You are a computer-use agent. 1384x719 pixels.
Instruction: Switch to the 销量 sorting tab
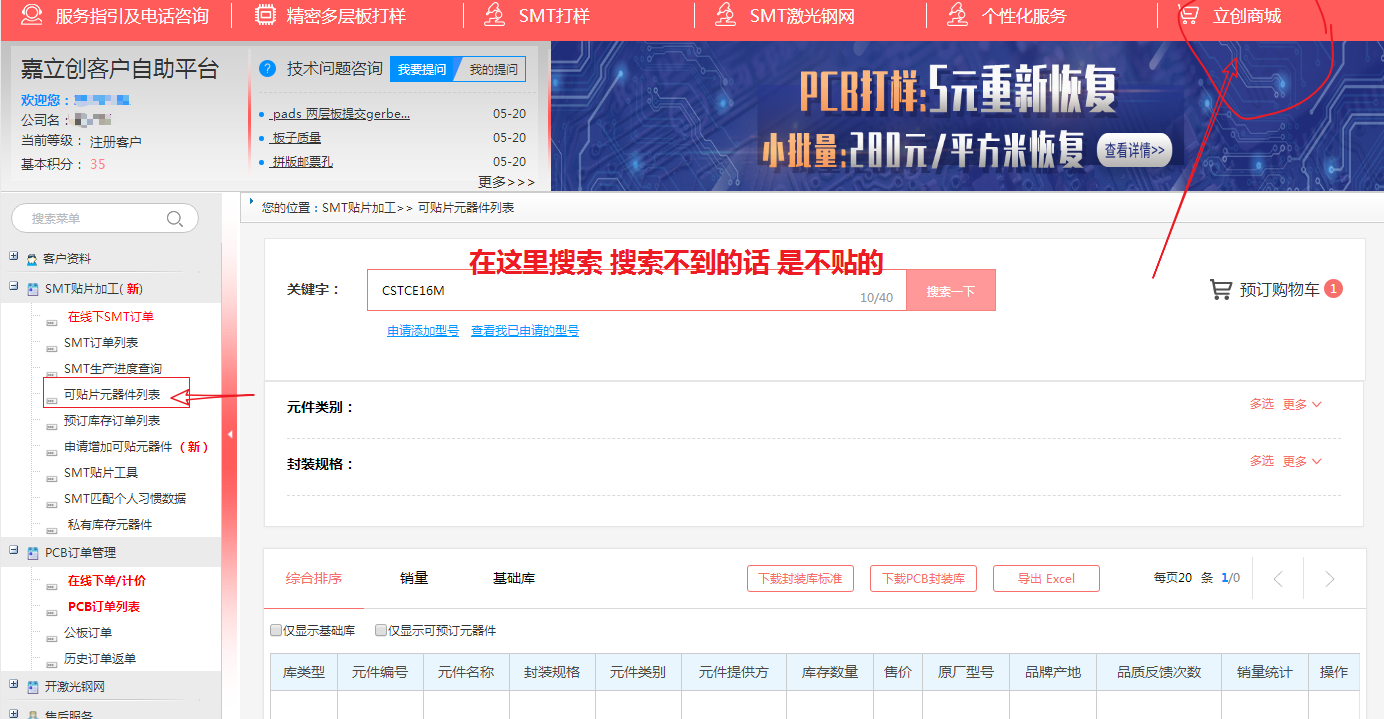(414, 578)
